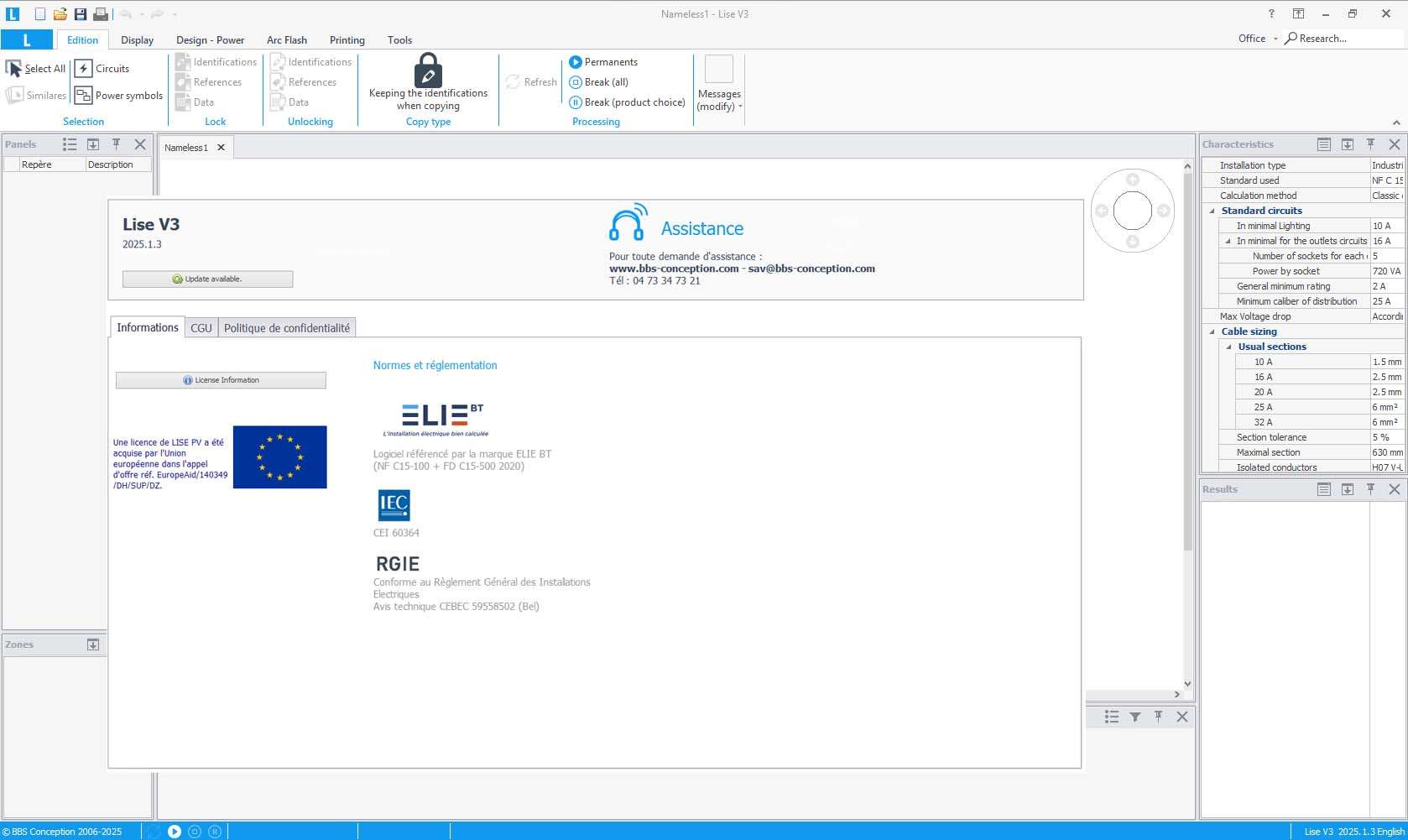Screen dimensions: 1408x840
Task: Open the CGU tab
Action: (201, 328)
